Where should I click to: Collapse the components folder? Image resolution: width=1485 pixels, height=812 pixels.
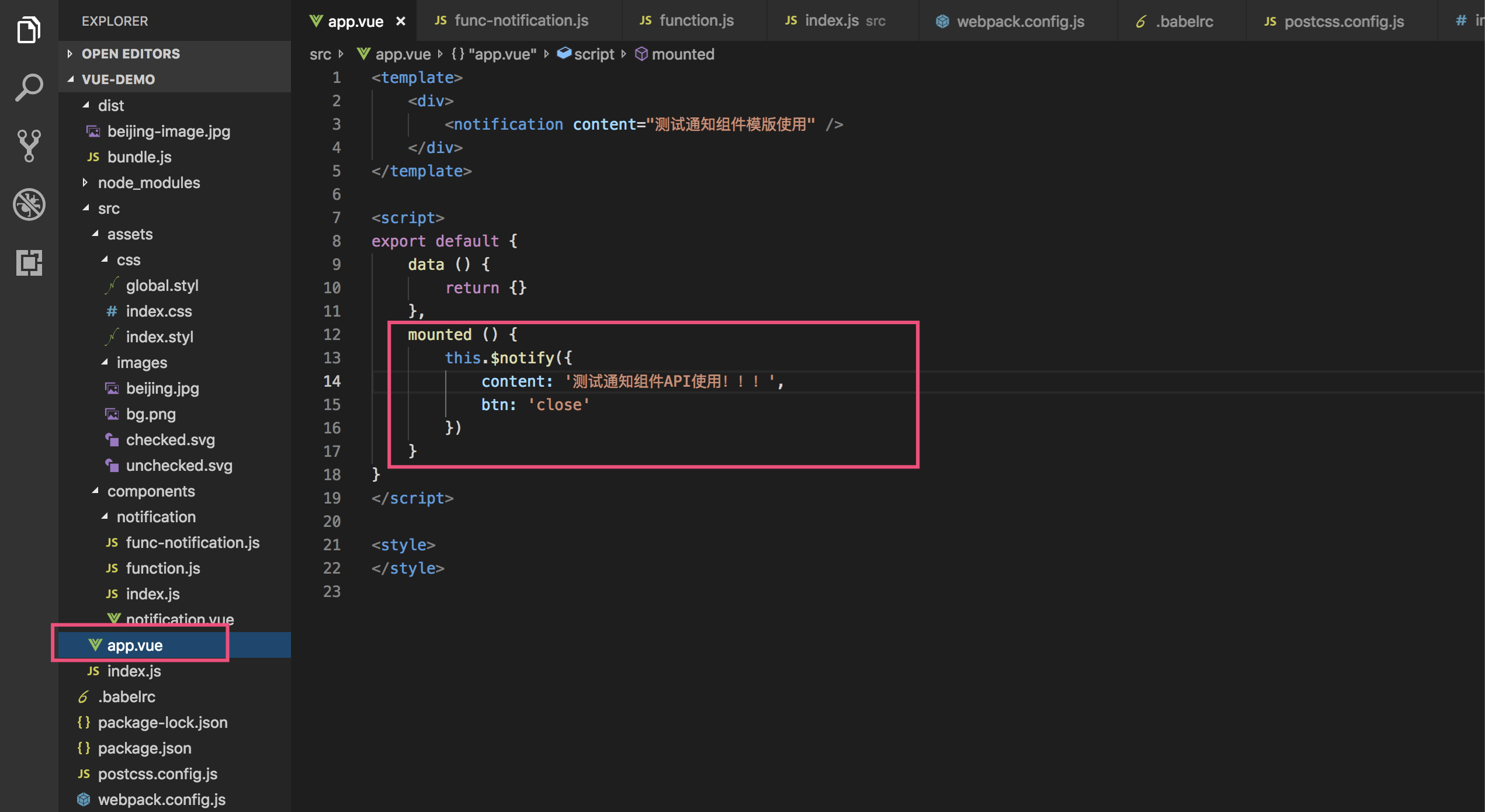151,491
